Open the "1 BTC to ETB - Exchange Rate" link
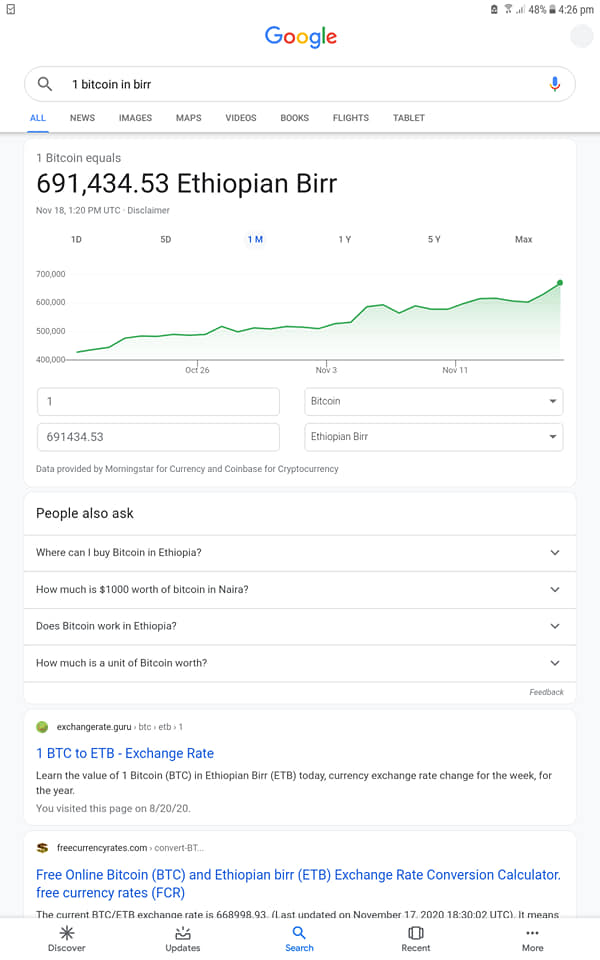 point(125,754)
